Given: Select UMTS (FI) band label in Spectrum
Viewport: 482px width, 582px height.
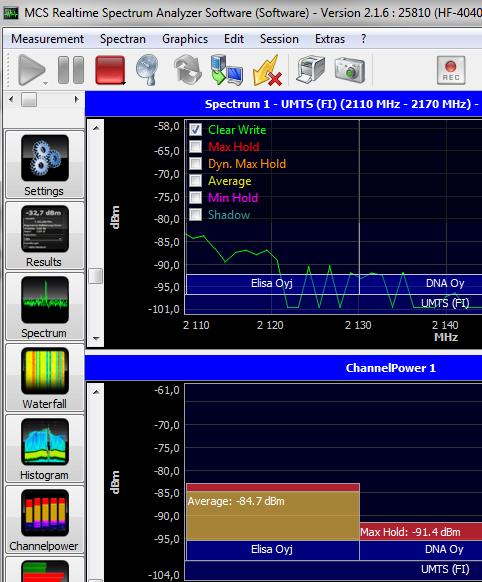Looking at the screenshot, I should pyautogui.click(x=445, y=303).
